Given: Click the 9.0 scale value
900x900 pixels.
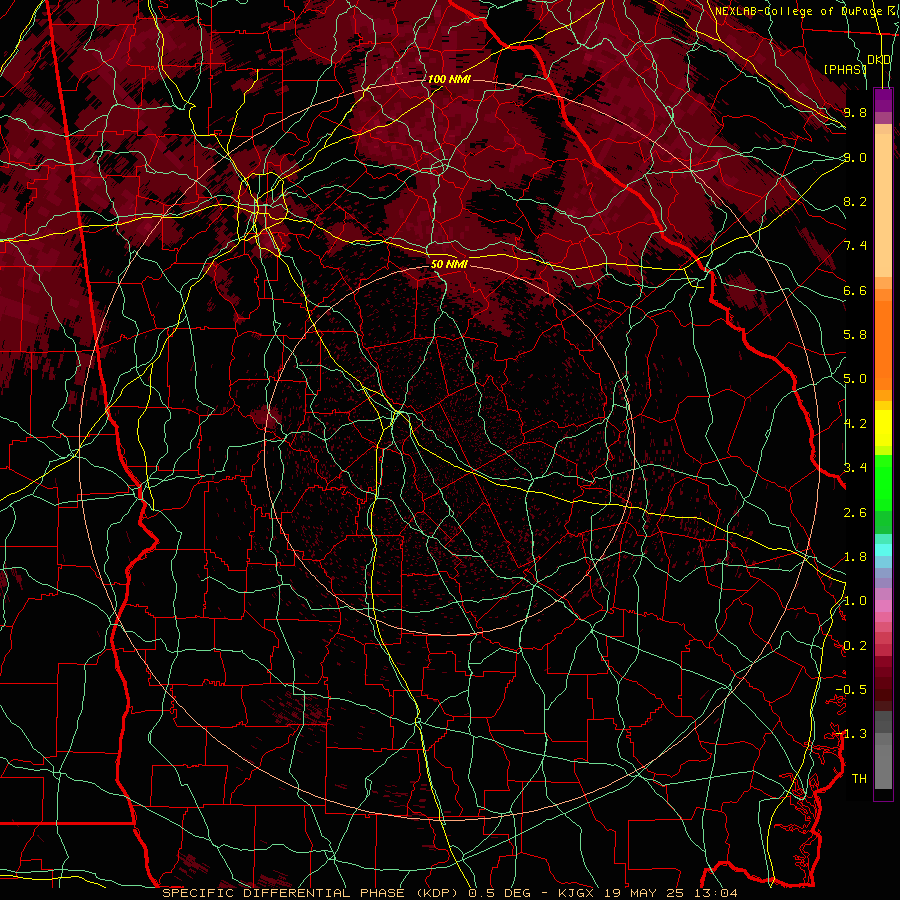Looking at the screenshot, I should (855, 157).
